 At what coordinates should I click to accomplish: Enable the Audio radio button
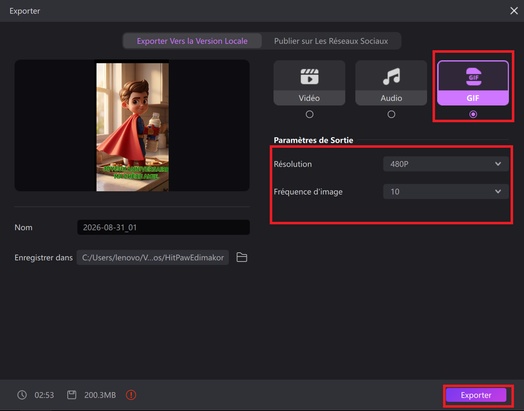[391, 114]
